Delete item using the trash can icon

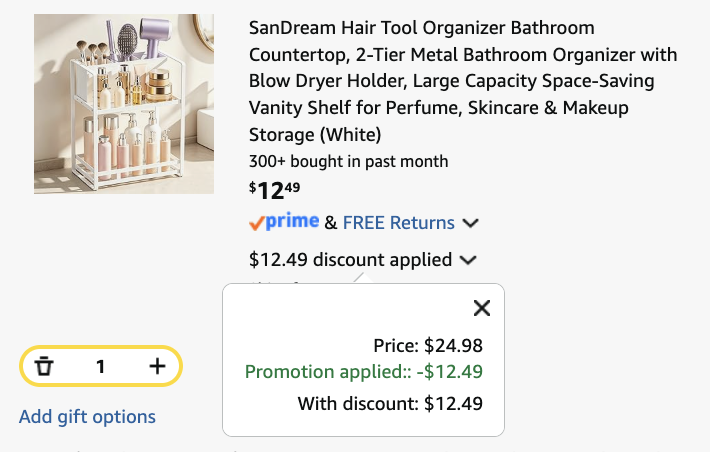pos(44,366)
